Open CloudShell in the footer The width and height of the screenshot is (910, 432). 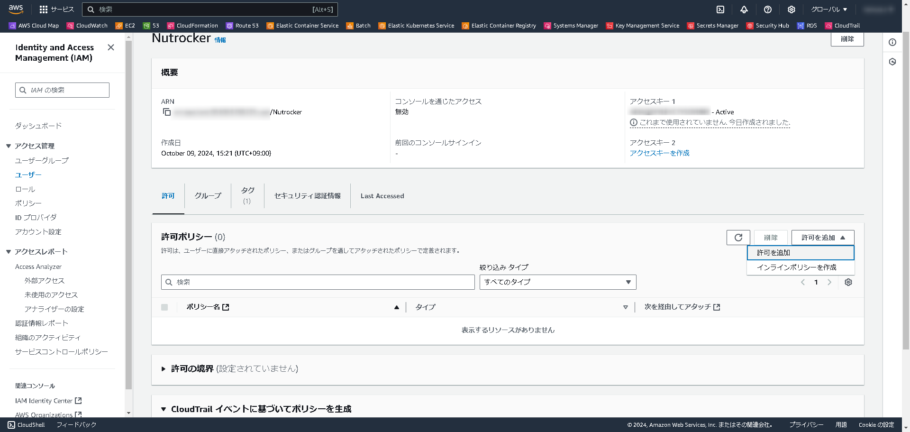[x=28, y=425]
